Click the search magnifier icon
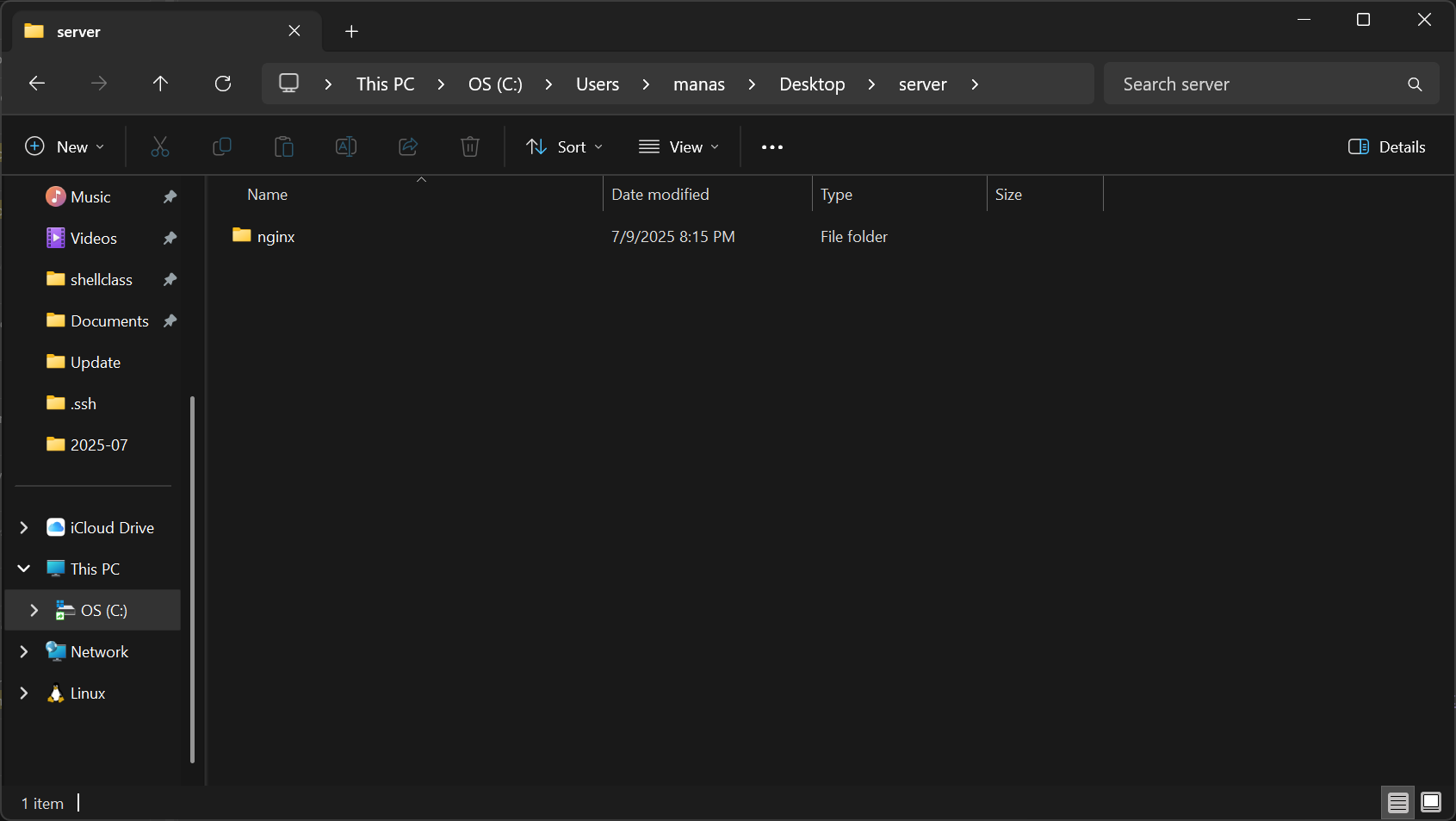This screenshot has height=821, width=1456. click(1415, 84)
